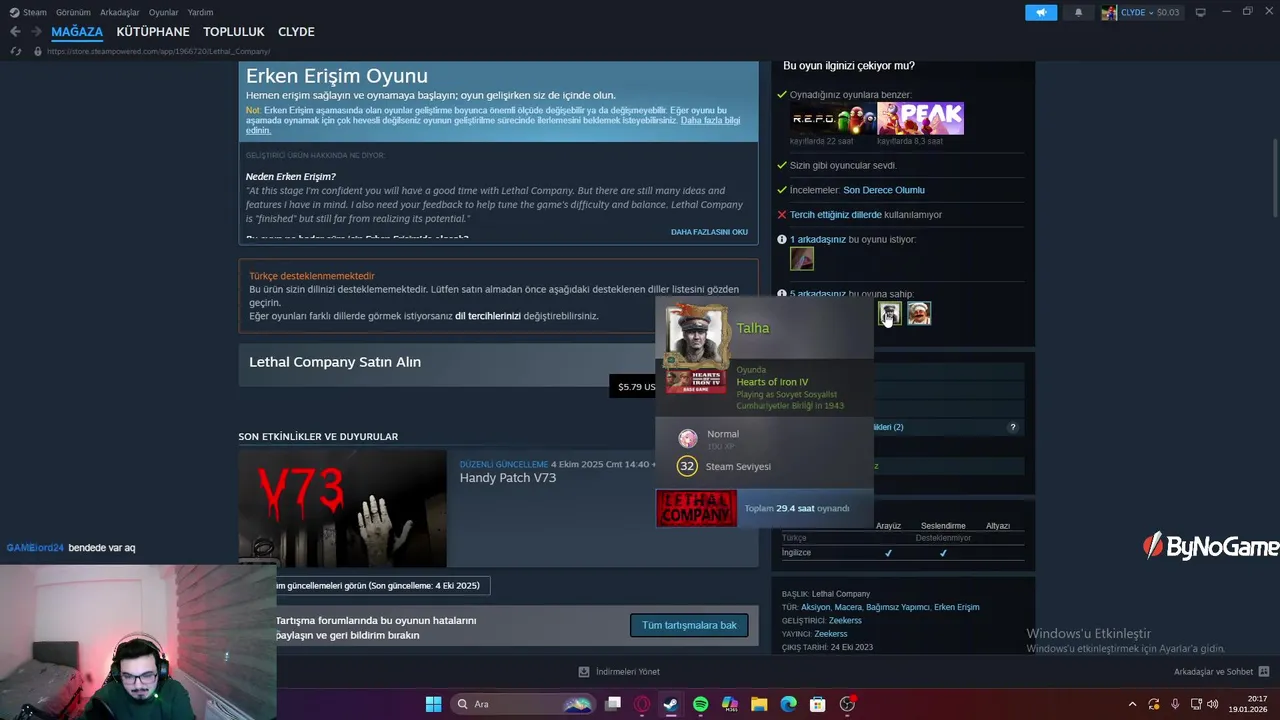Click the page vertical scrollbar
This screenshot has height=720, width=1280.
pos(1274,180)
